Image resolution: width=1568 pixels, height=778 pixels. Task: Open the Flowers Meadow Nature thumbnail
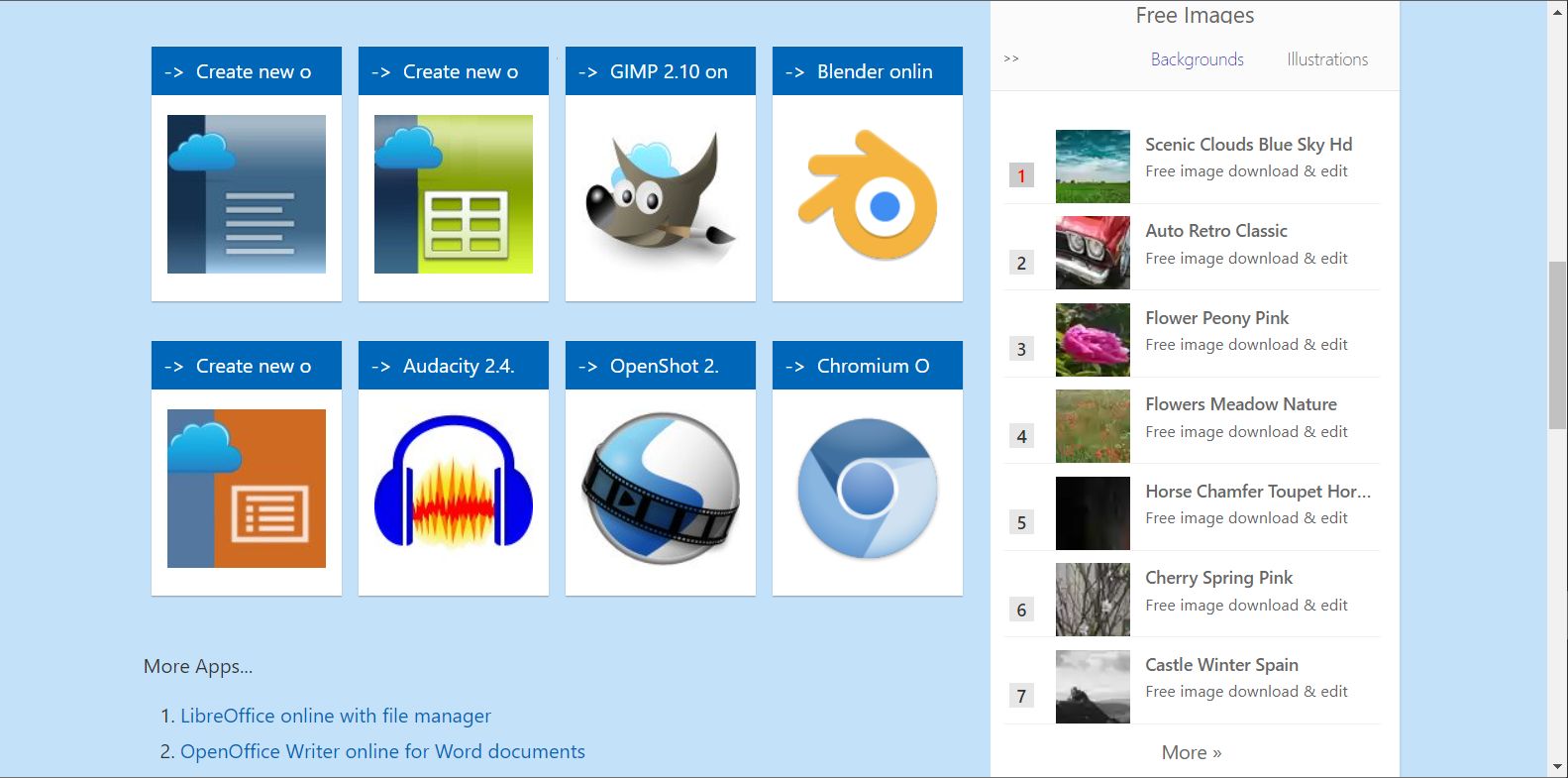coord(1093,426)
